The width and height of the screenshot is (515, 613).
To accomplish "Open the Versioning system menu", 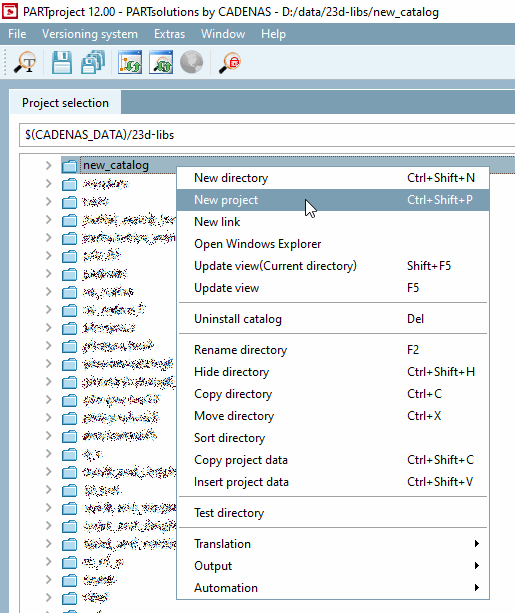I will [x=90, y=34].
